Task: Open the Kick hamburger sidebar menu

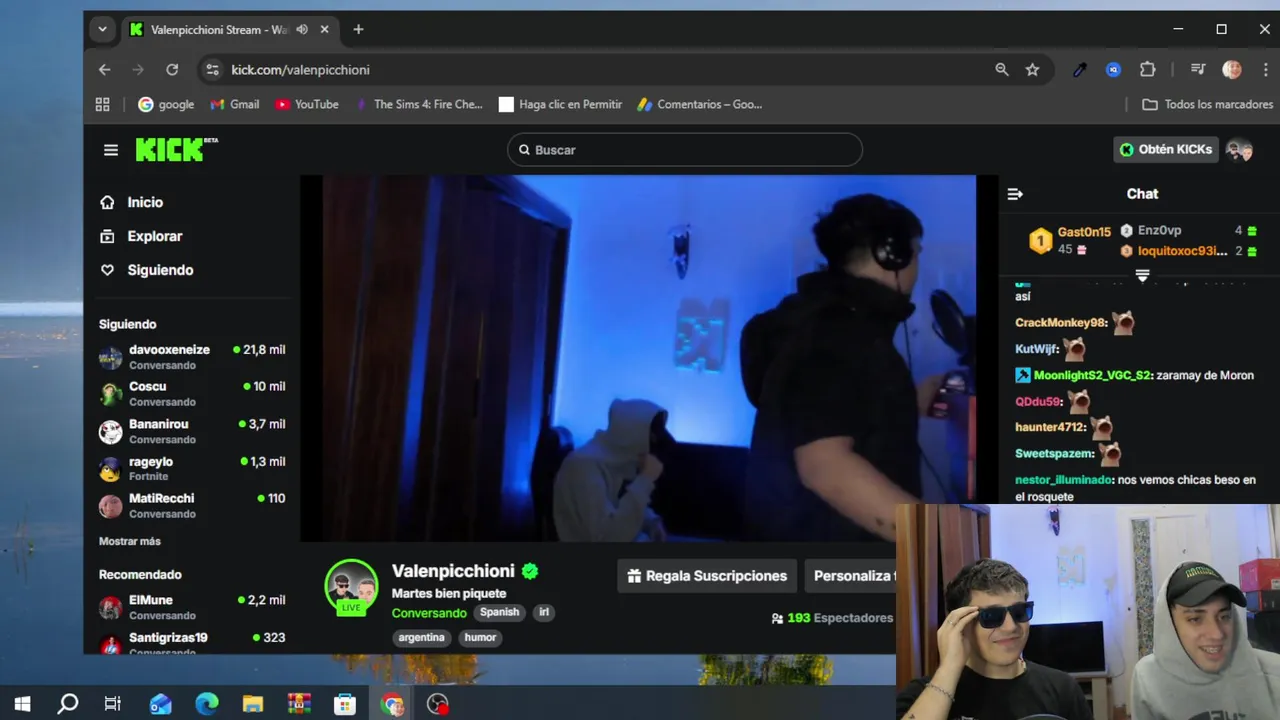Action: [x=111, y=150]
